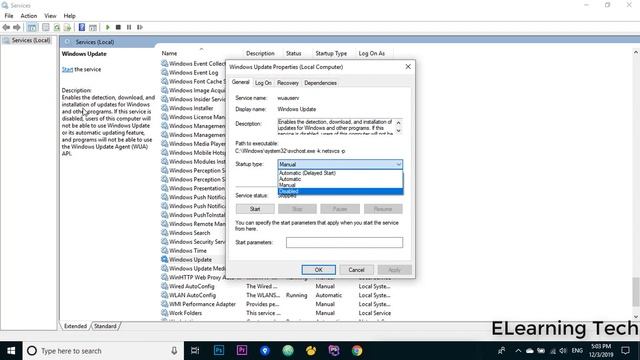The width and height of the screenshot is (640, 360).
Task: Switch to the Log On tab
Action: tap(263, 83)
